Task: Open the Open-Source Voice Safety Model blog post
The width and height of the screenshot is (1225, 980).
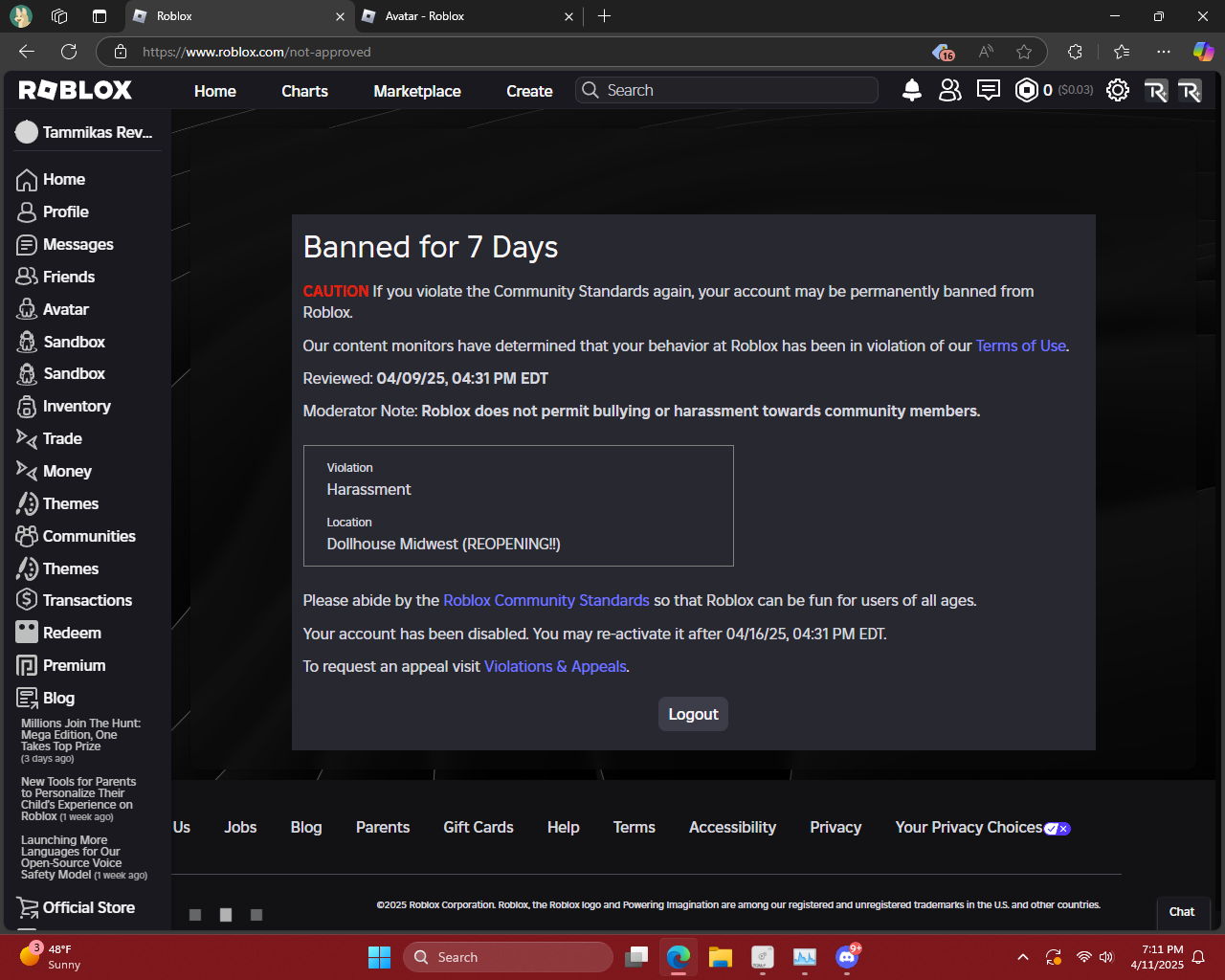Action: 84,858
